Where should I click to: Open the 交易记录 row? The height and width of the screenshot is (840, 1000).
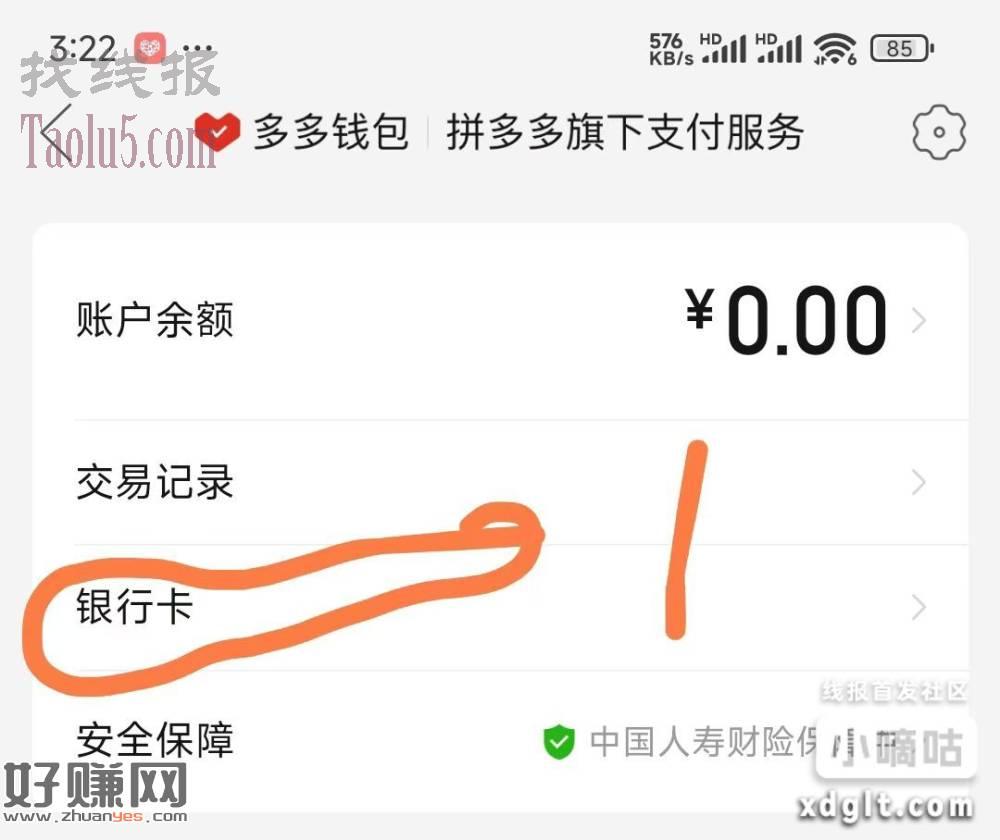(501, 482)
